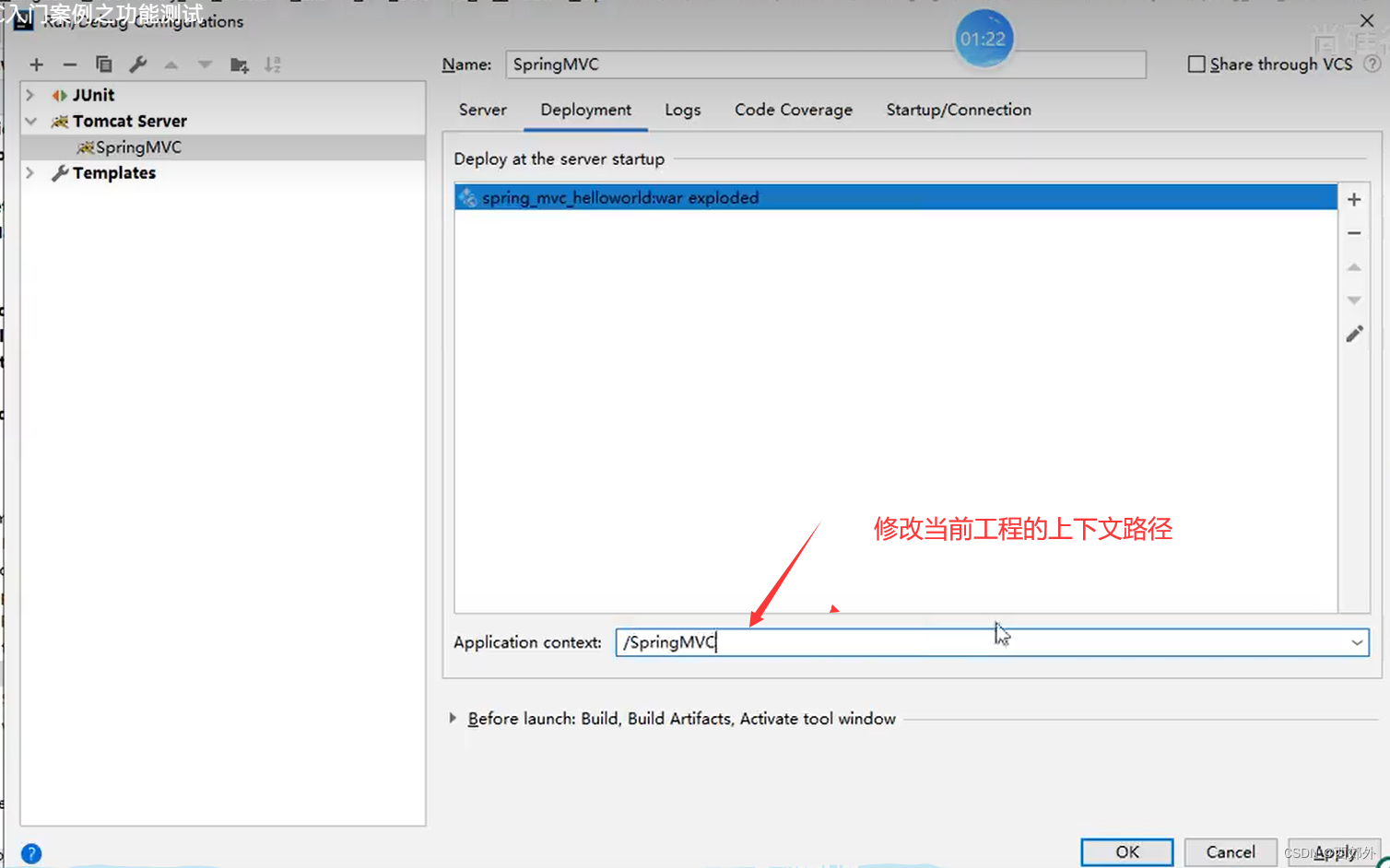
Task: Remove the selected deployment artifact
Action: pos(1354,233)
